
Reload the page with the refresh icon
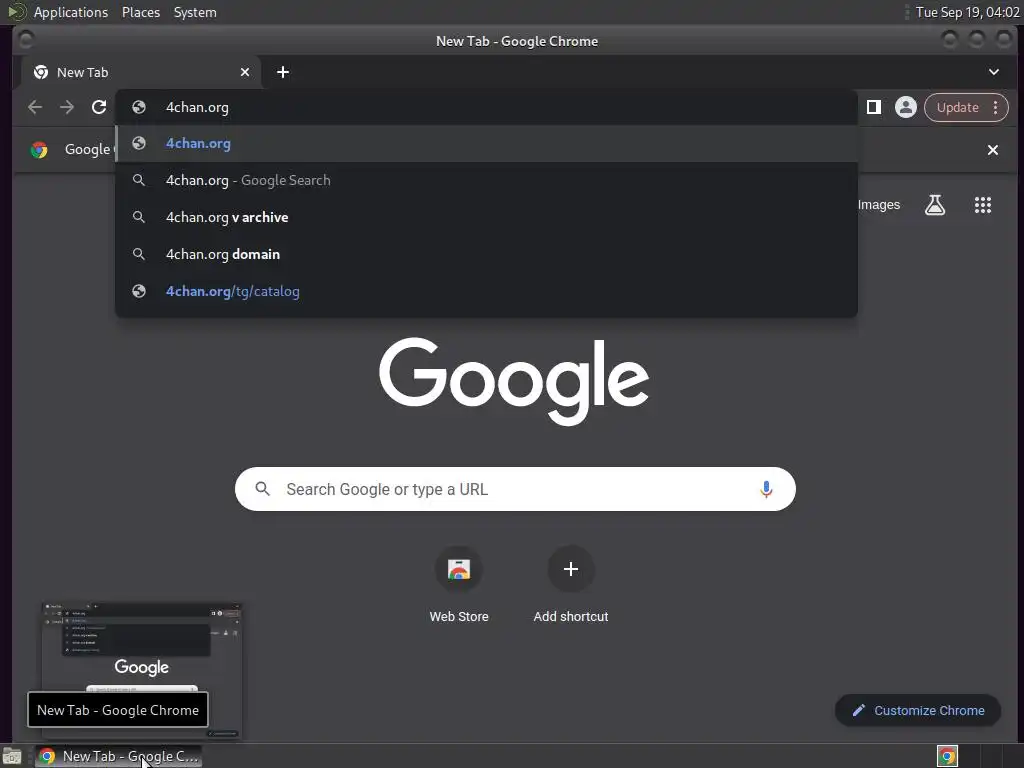tap(99, 107)
